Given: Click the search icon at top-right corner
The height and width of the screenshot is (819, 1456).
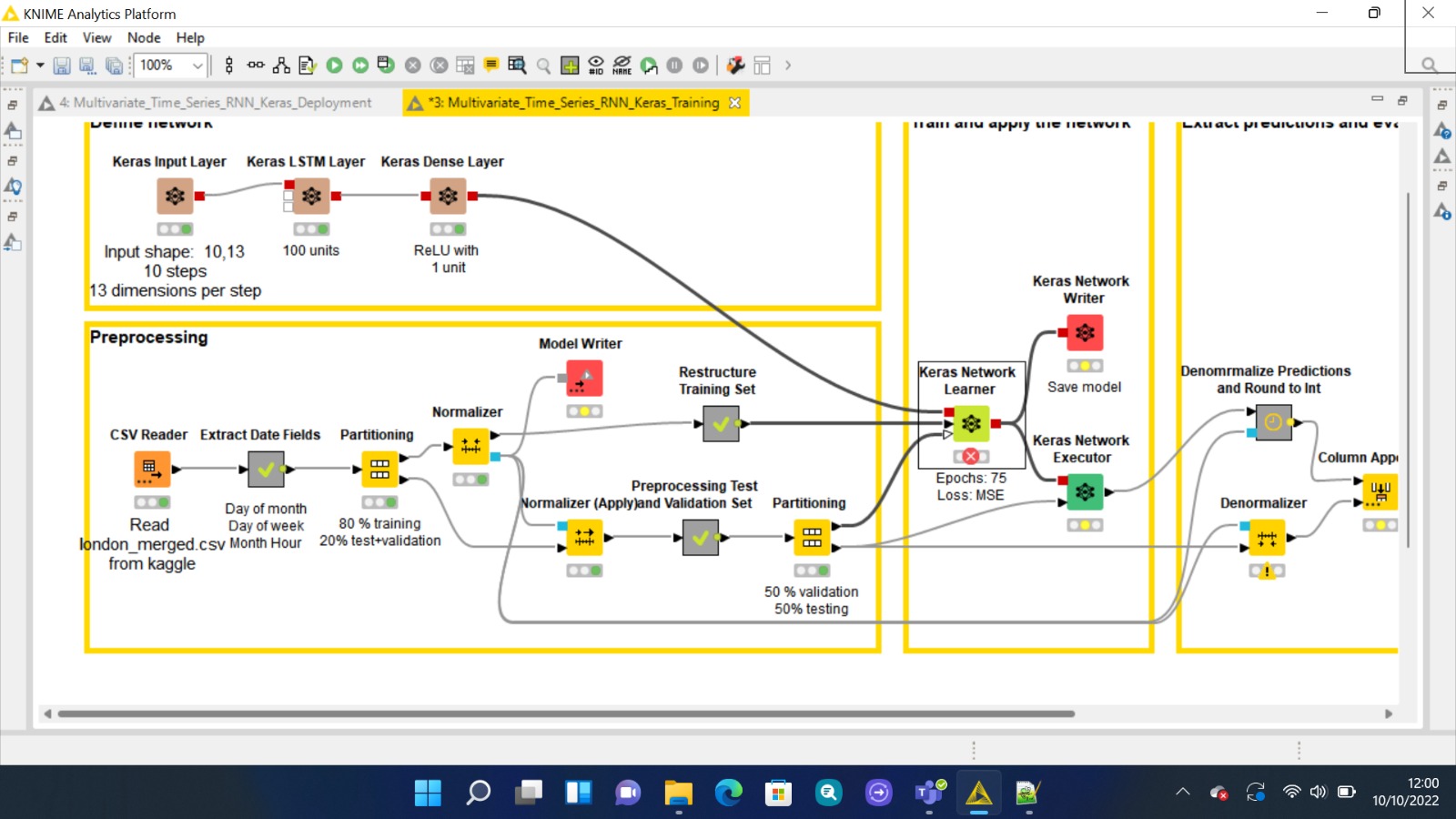Looking at the screenshot, I should click(1430, 65).
